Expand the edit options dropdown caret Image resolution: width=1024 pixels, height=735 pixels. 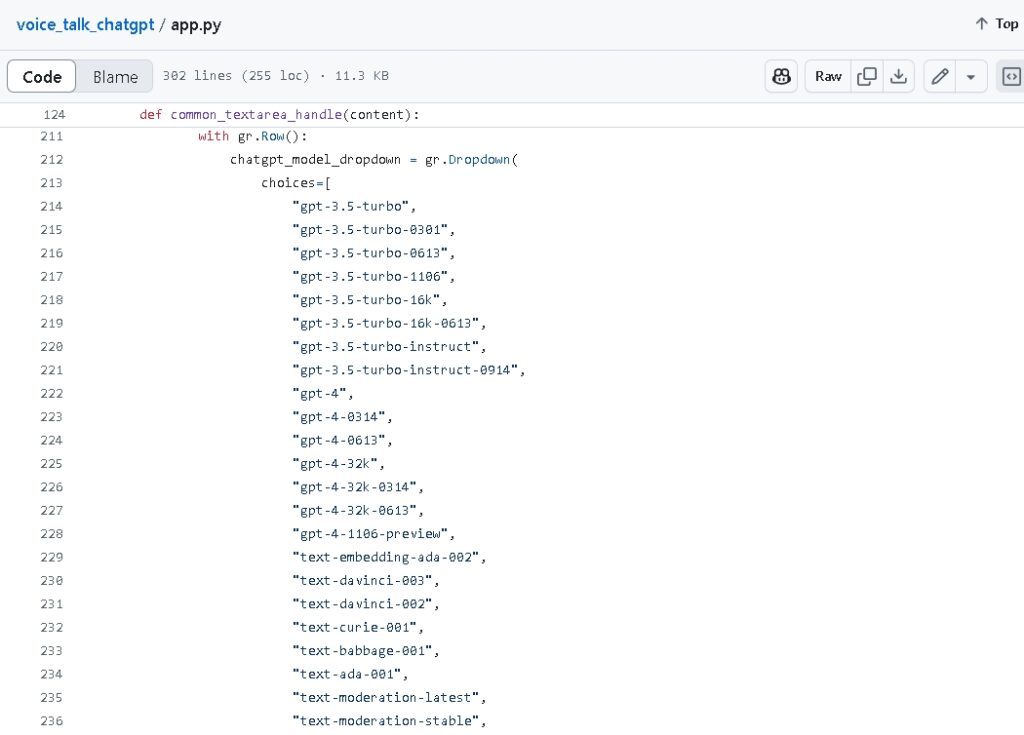(970, 76)
